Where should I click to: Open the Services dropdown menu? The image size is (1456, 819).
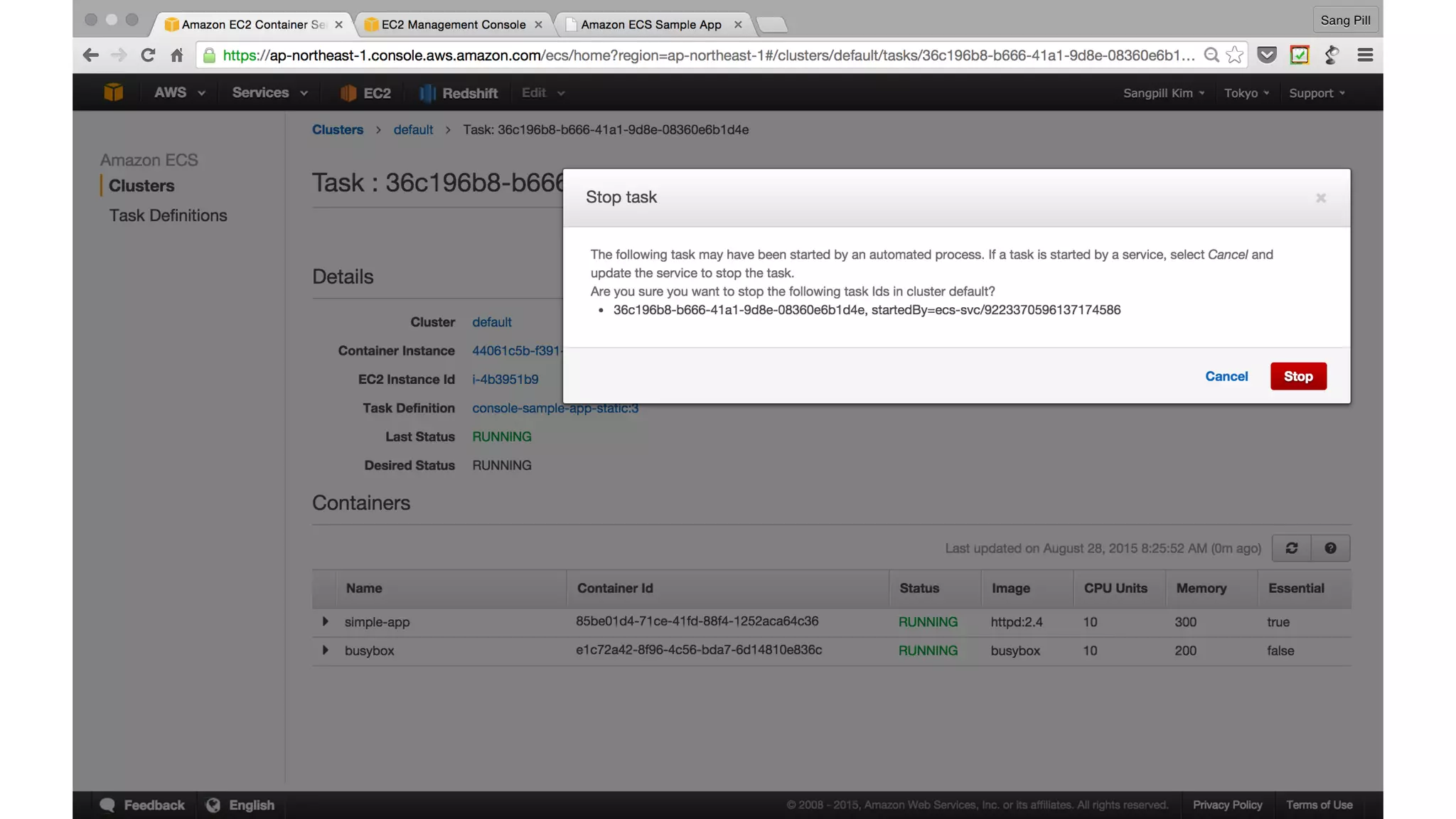pos(269,93)
